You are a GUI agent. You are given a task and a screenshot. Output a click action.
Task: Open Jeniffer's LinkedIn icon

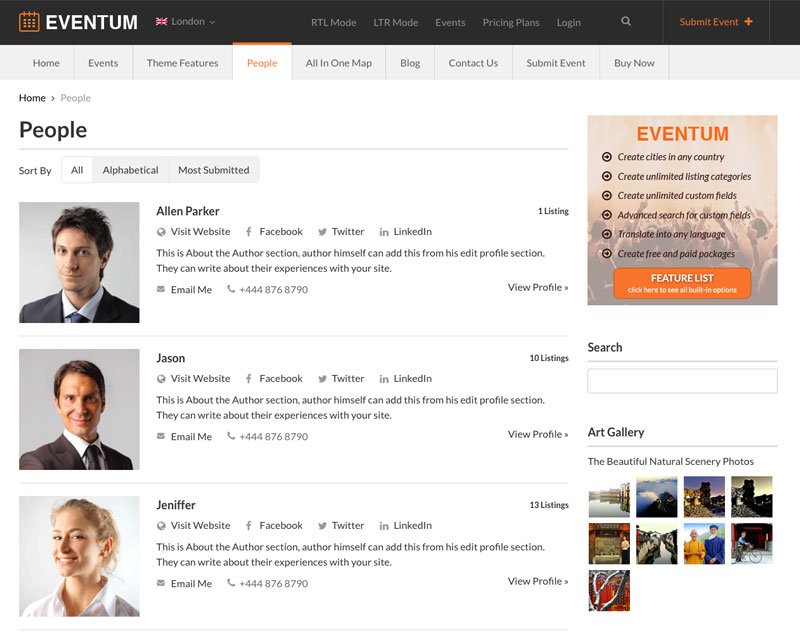point(384,525)
